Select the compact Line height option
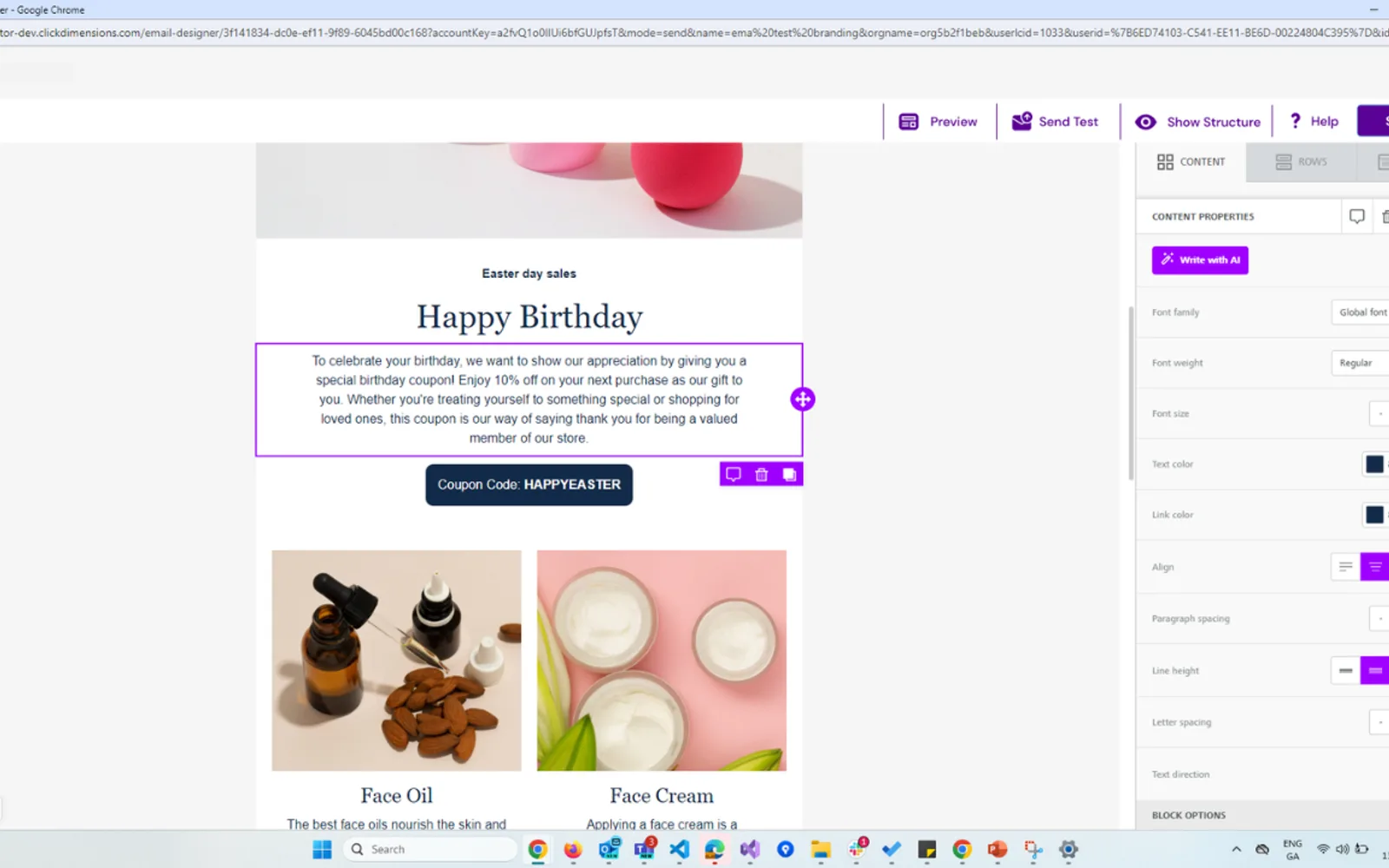Screen dimensions: 1389x868 [x=1346, y=670]
